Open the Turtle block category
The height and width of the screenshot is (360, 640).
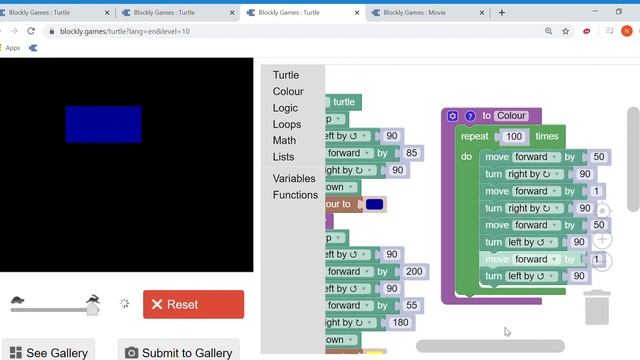pos(286,75)
